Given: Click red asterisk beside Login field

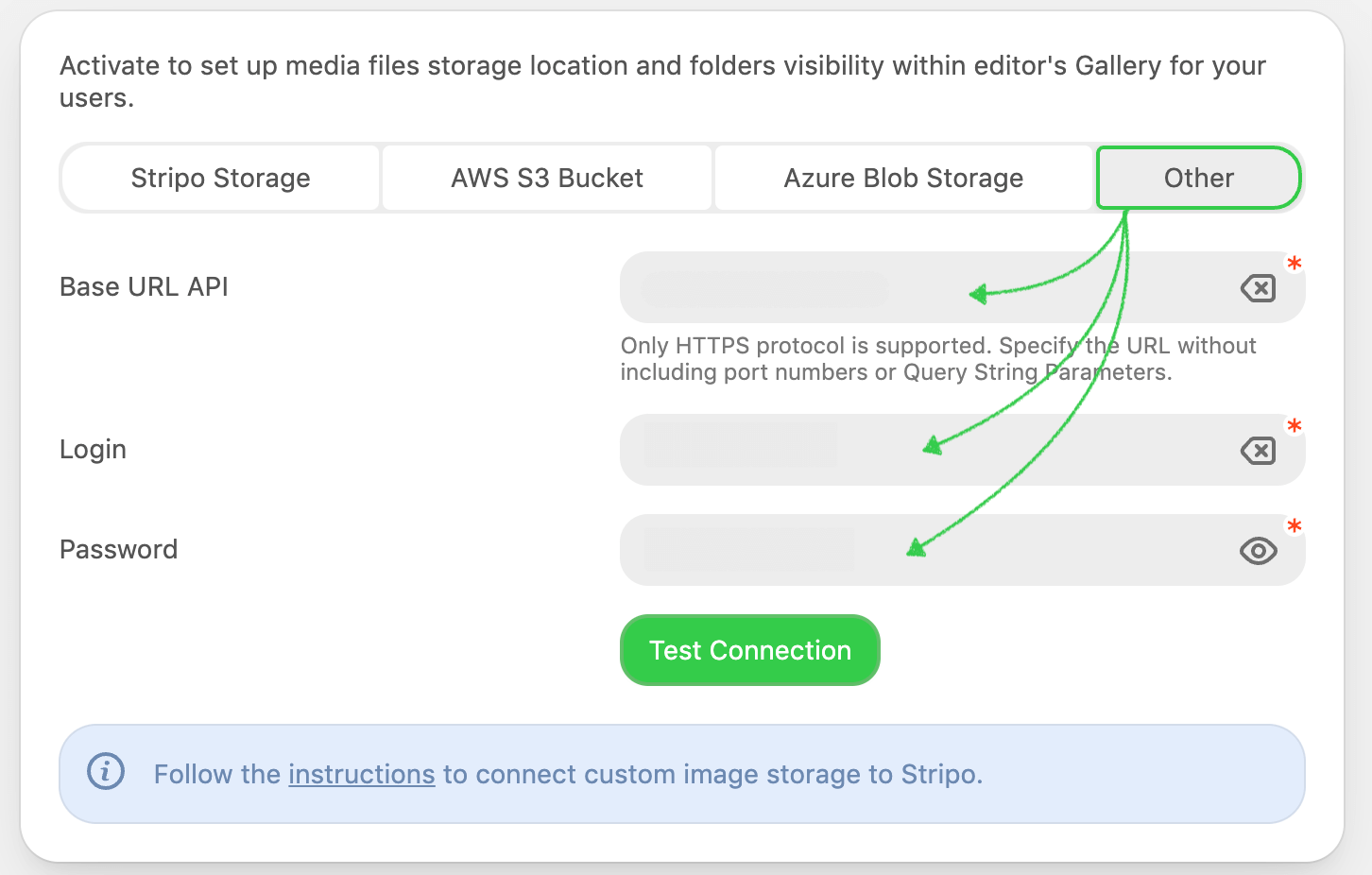Looking at the screenshot, I should 1295,427.
